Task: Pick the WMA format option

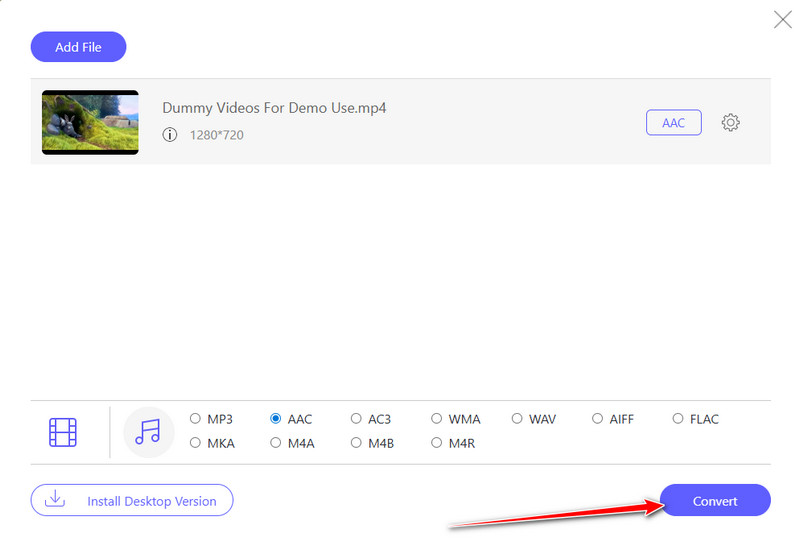Action: tap(437, 419)
